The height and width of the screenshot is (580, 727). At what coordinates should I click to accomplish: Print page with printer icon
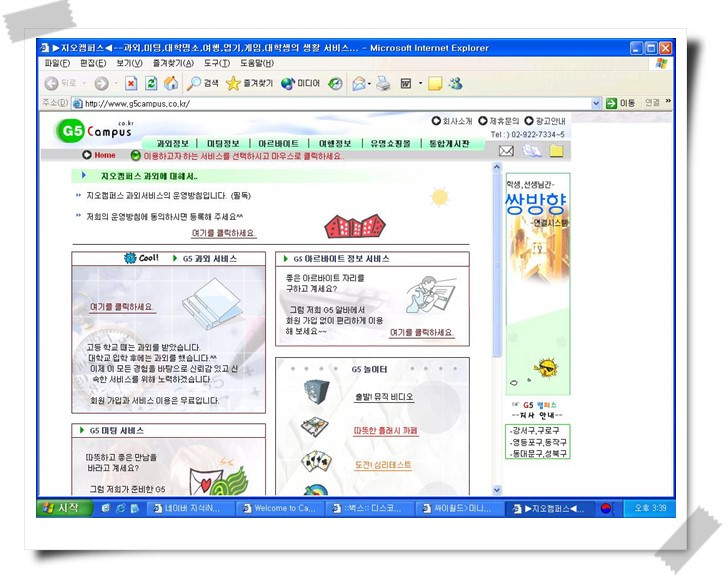pyautogui.click(x=383, y=83)
